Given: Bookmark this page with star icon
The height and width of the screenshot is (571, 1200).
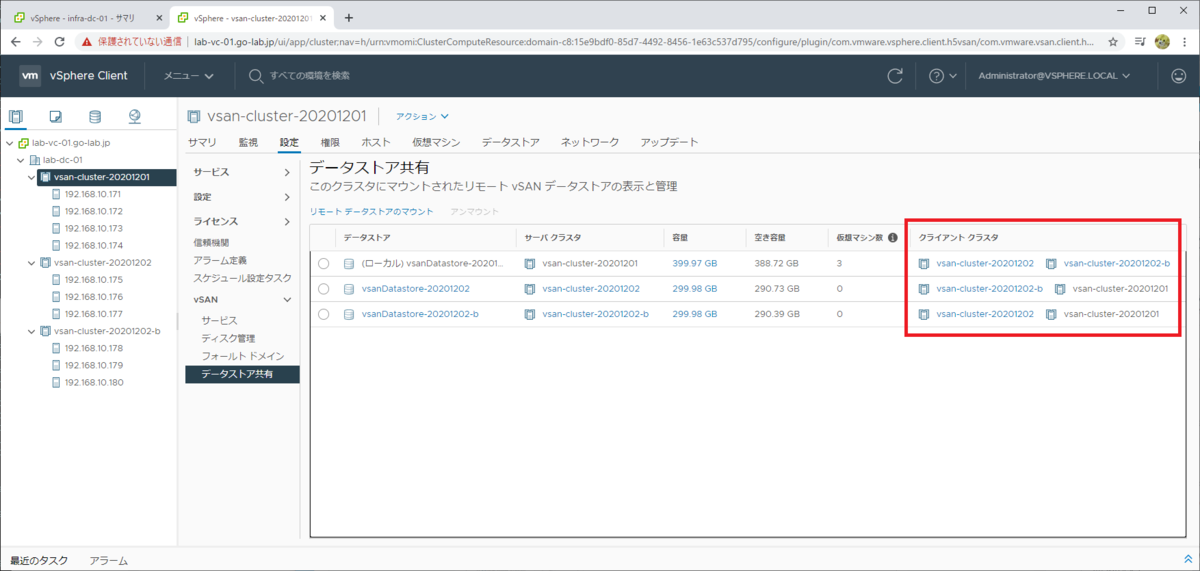Looking at the screenshot, I should pos(1112,41).
